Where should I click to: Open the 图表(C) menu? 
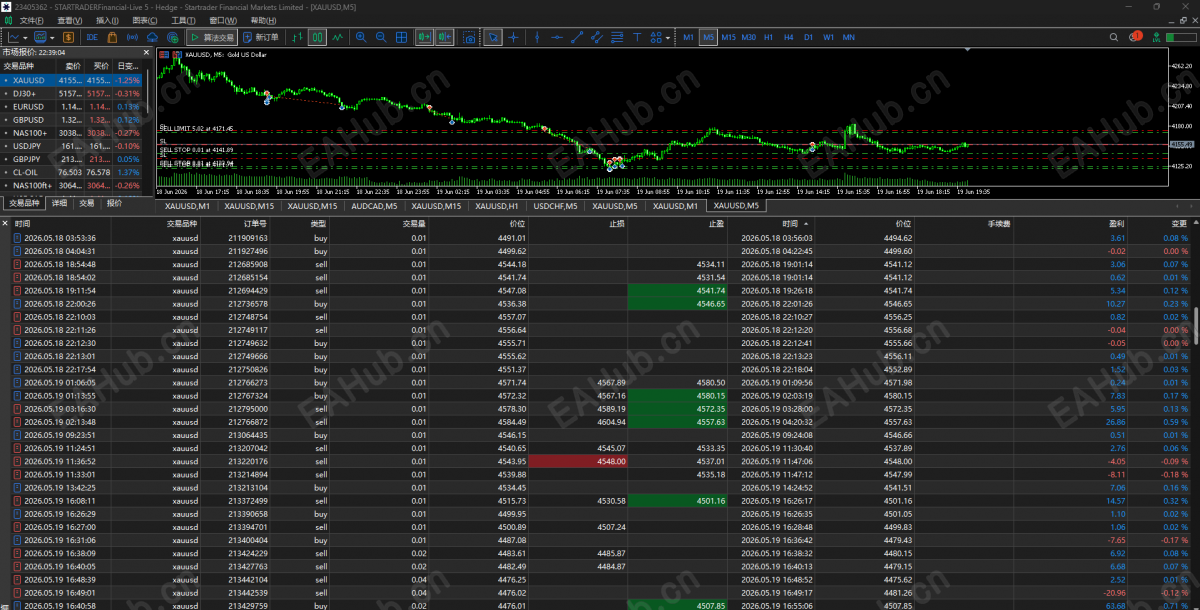click(145, 20)
